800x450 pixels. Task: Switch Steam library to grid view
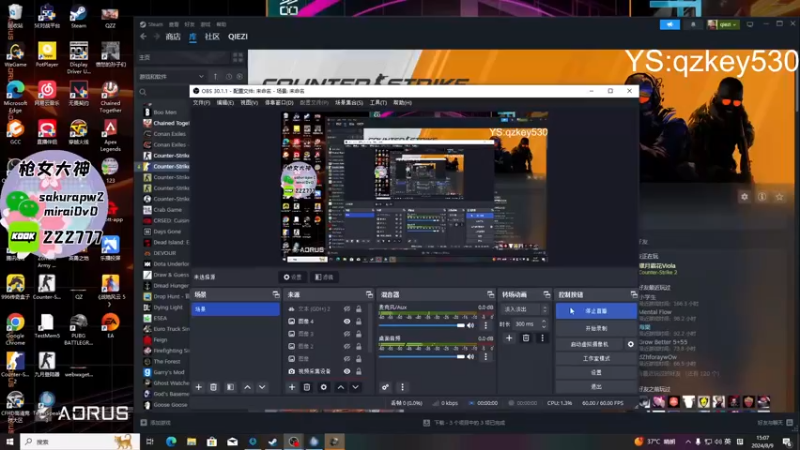[238, 57]
